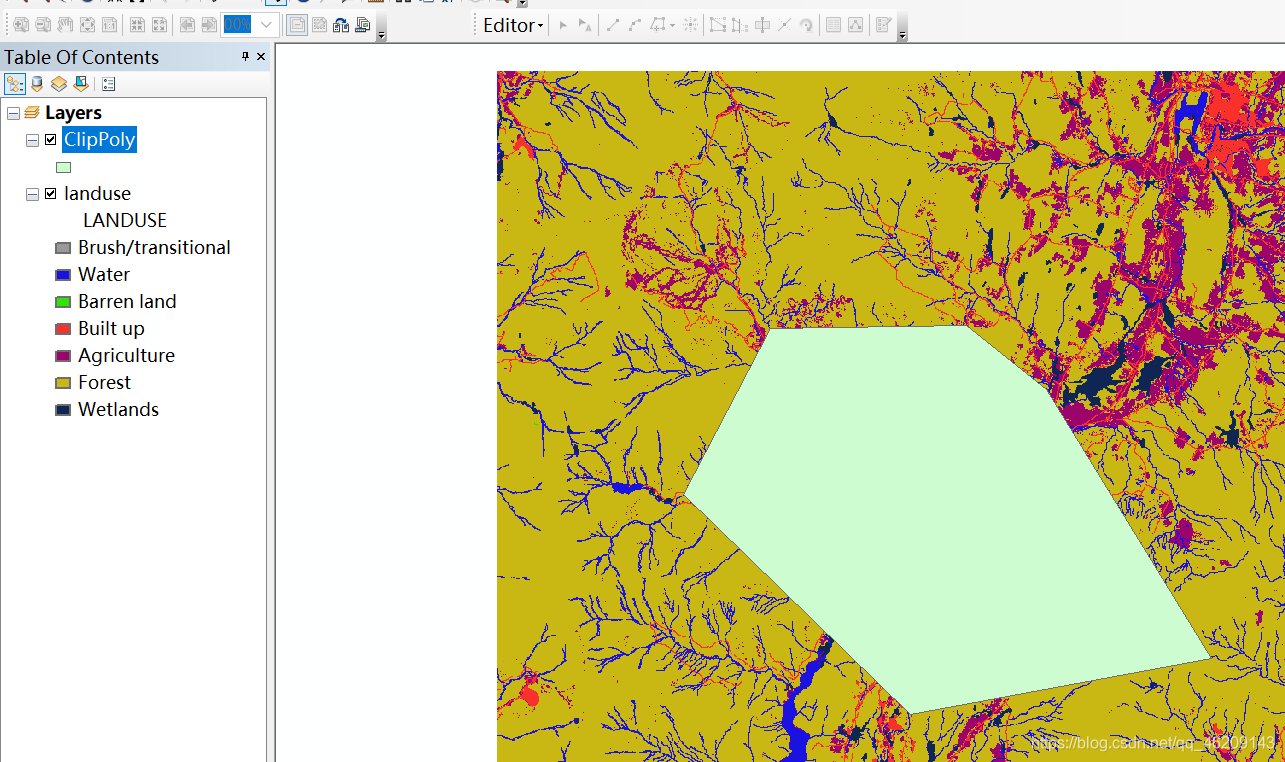Image resolution: width=1285 pixels, height=762 pixels.
Task: Select the landuse layer name
Action: point(97,194)
